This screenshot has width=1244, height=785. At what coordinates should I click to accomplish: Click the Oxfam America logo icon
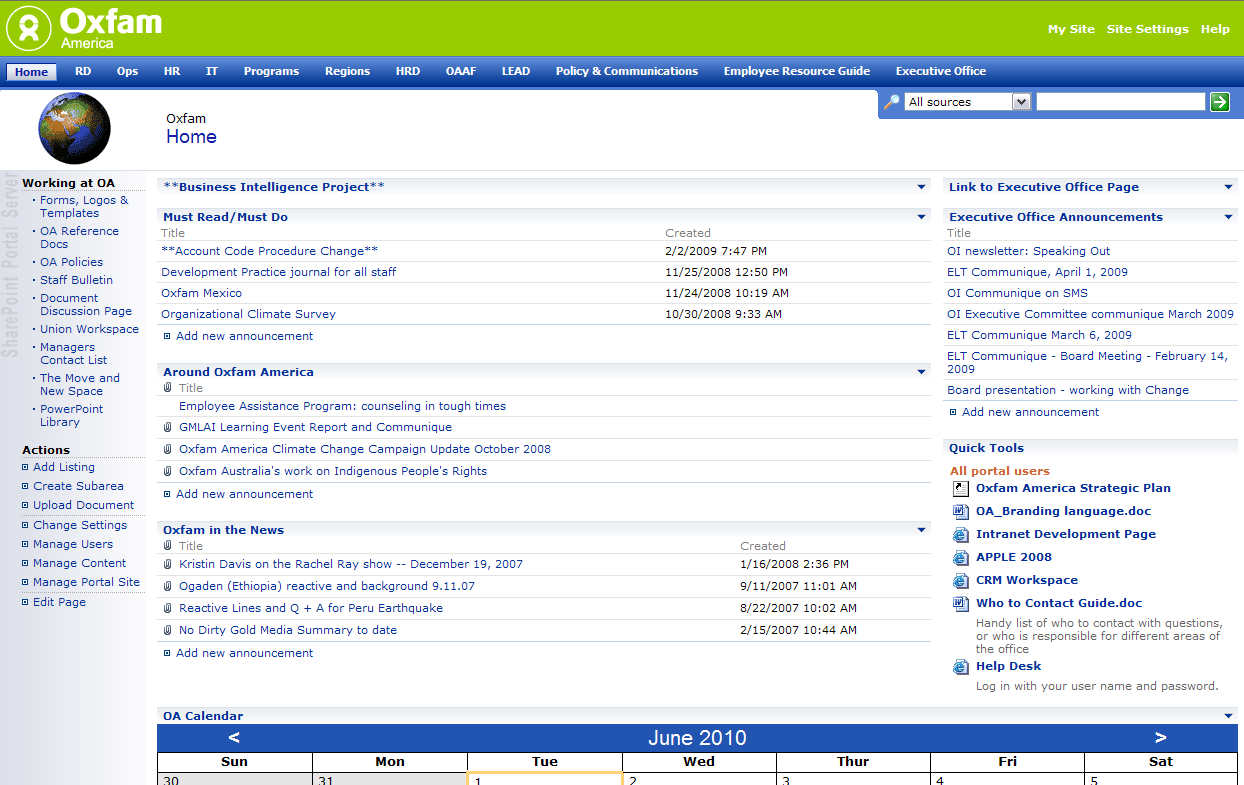29,28
